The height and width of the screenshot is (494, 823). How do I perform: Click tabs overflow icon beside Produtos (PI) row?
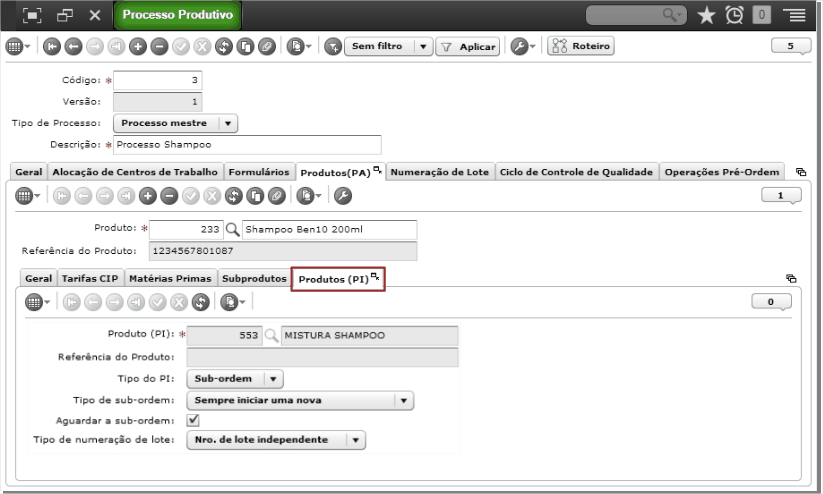[x=791, y=279]
